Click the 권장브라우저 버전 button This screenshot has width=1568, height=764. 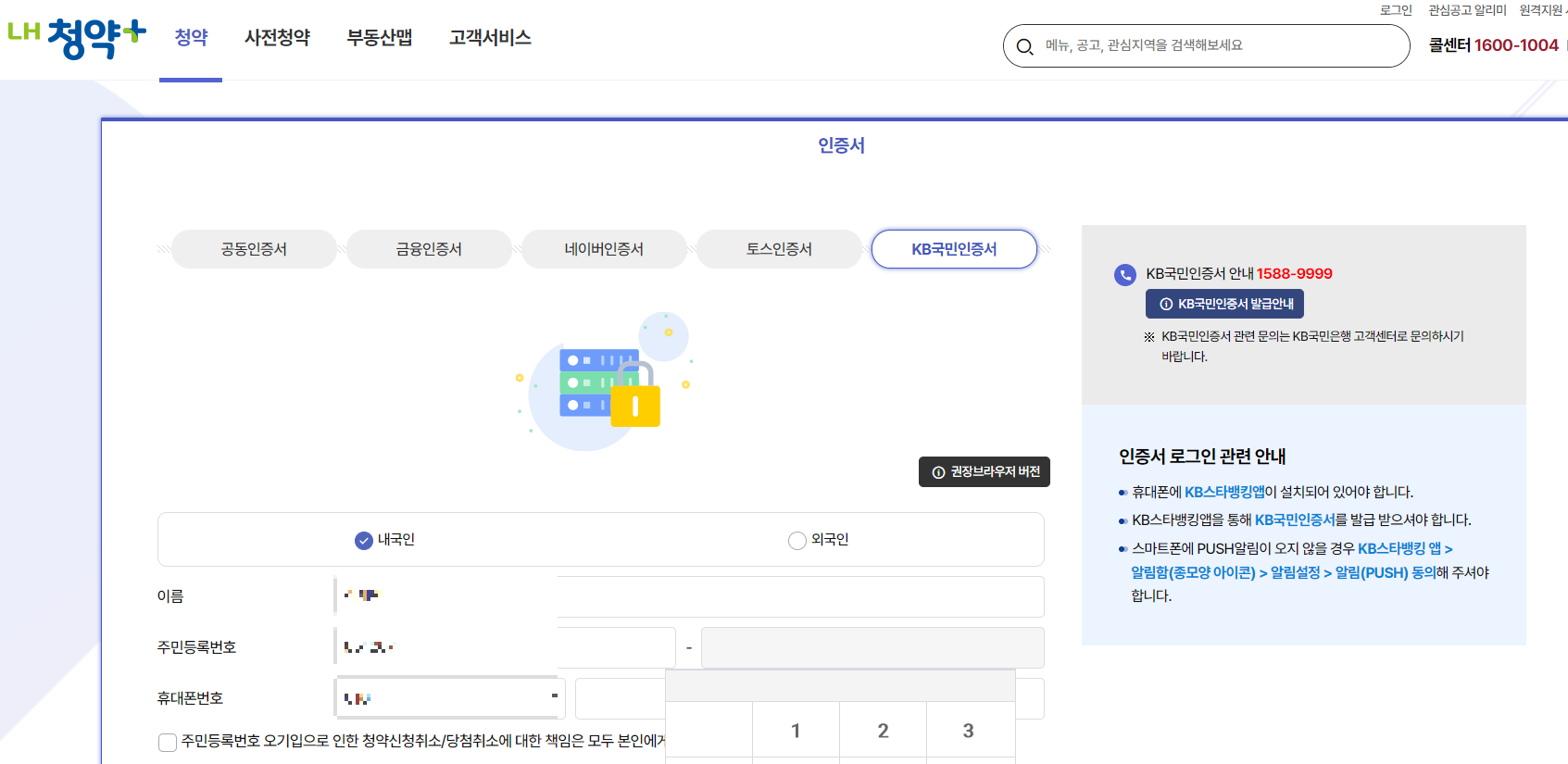(x=985, y=471)
